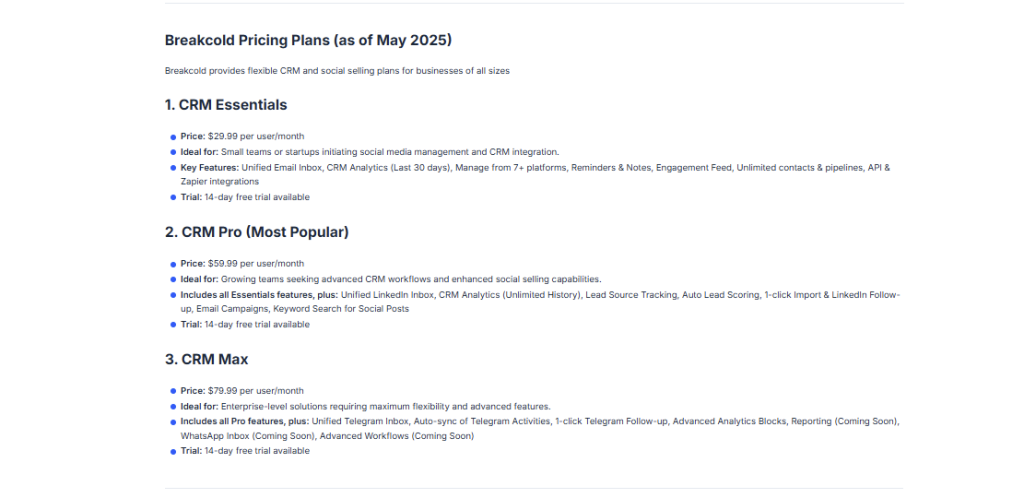Click bullet before 'Includes all Pro features'

(173, 422)
